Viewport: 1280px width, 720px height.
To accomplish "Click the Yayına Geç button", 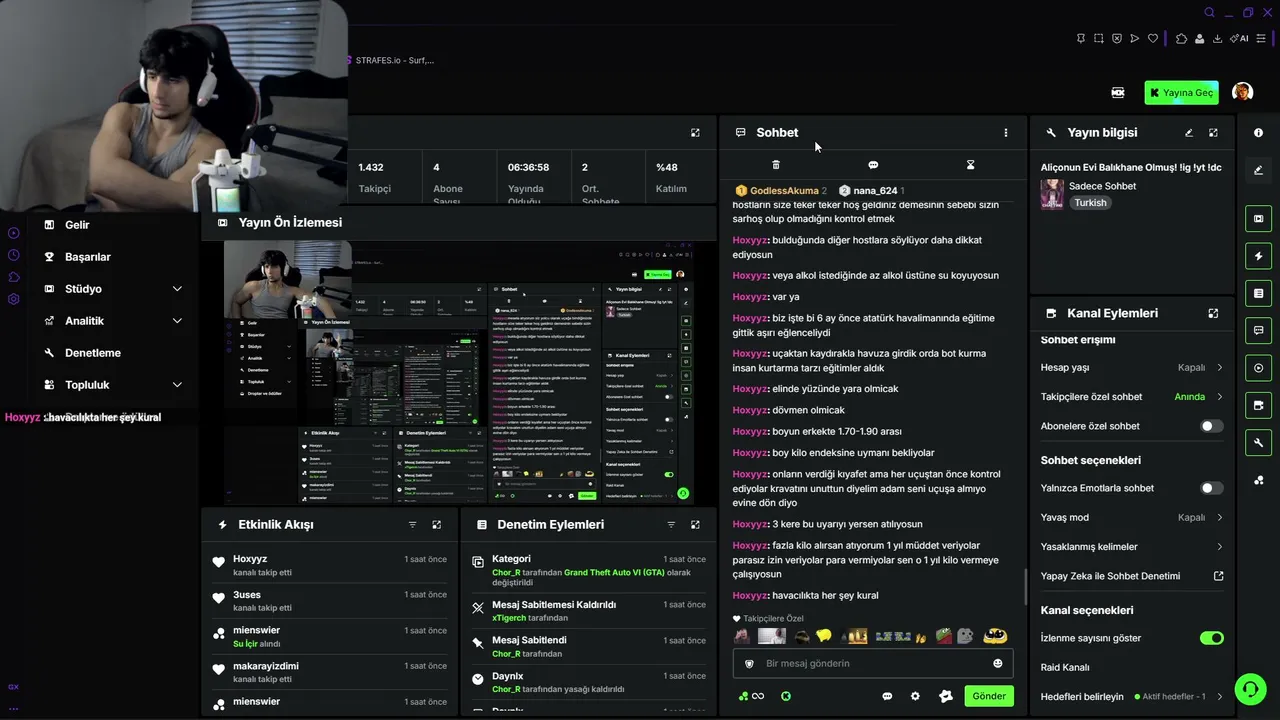I will [1180, 93].
